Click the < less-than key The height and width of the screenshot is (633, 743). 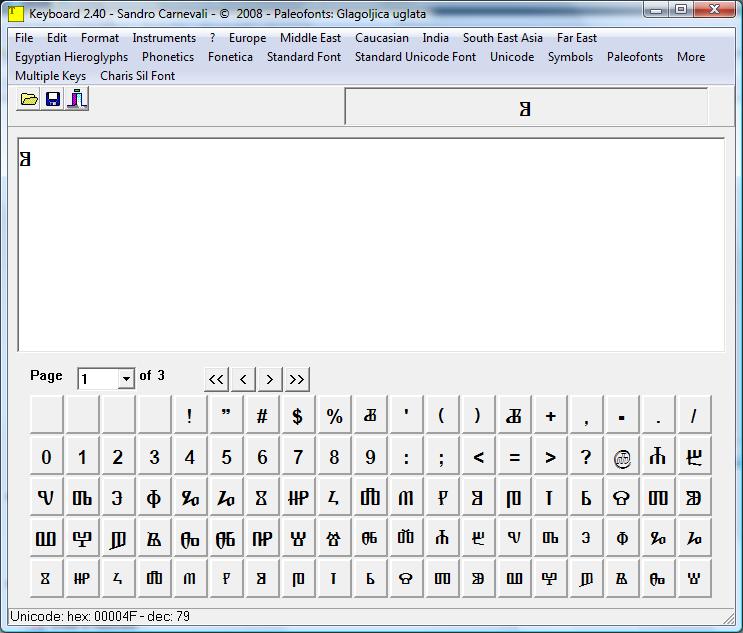point(478,457)
